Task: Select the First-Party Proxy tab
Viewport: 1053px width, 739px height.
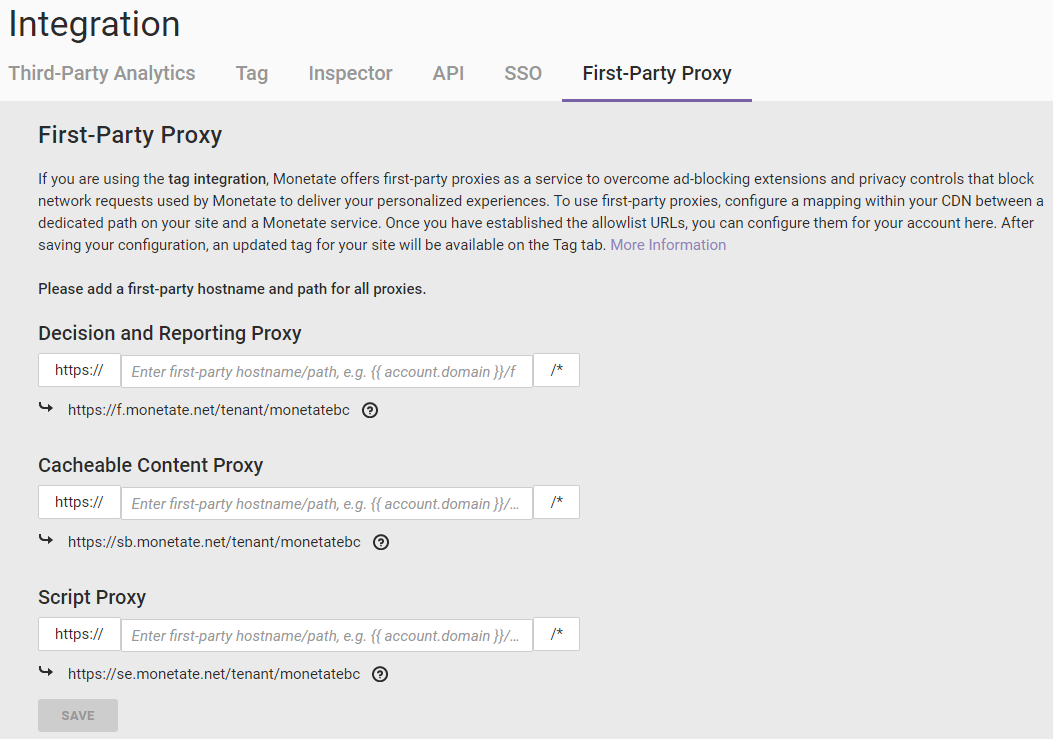Action: [x=657, y=73]
